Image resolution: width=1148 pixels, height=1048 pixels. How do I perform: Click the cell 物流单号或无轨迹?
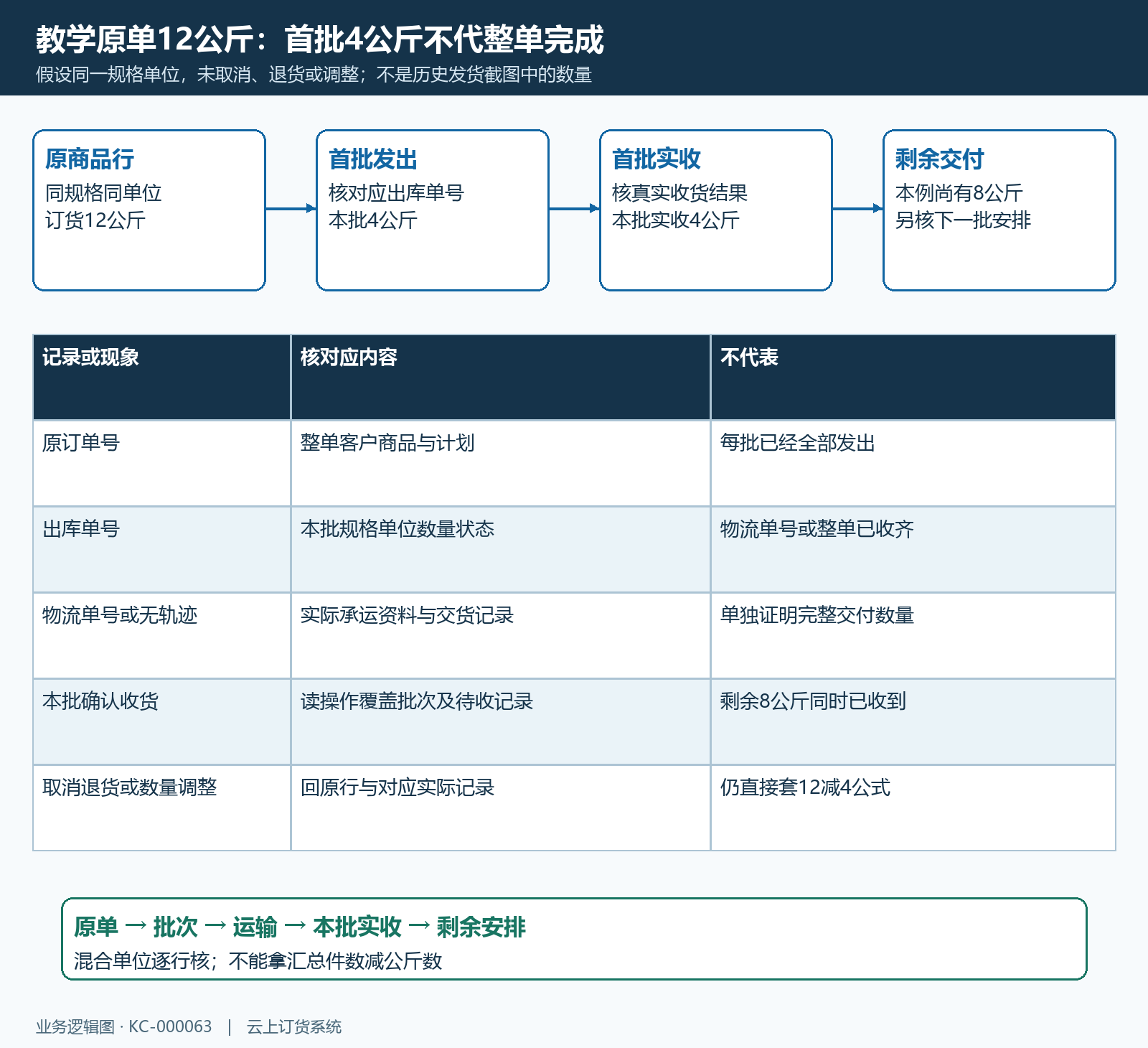162,635
